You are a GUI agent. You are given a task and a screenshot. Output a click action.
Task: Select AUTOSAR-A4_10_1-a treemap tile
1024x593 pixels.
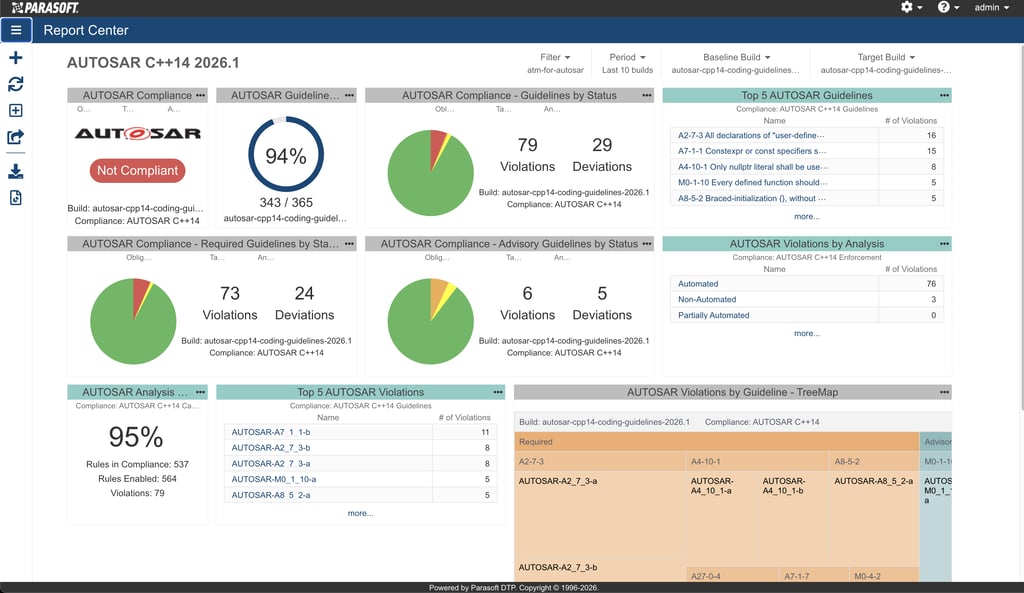[x=721, y=518]
